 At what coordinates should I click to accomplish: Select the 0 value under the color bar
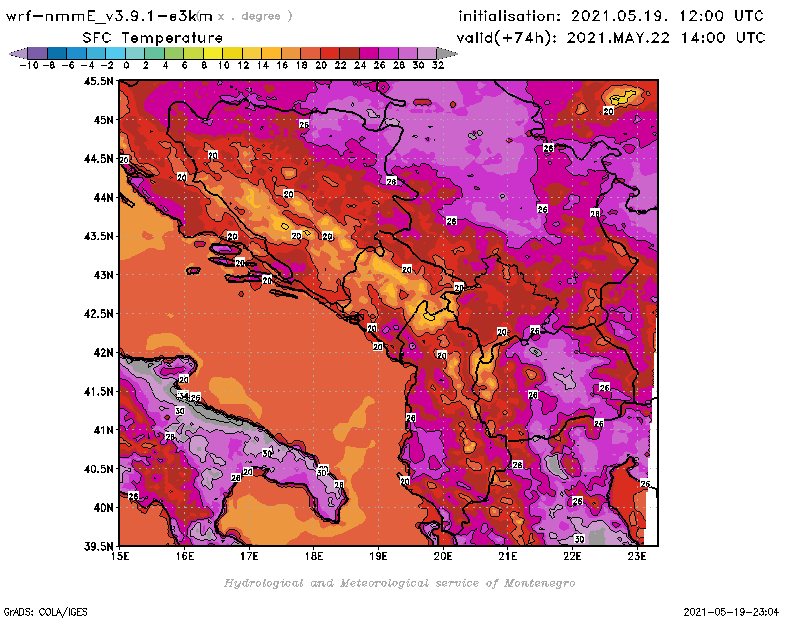point(126,65)
